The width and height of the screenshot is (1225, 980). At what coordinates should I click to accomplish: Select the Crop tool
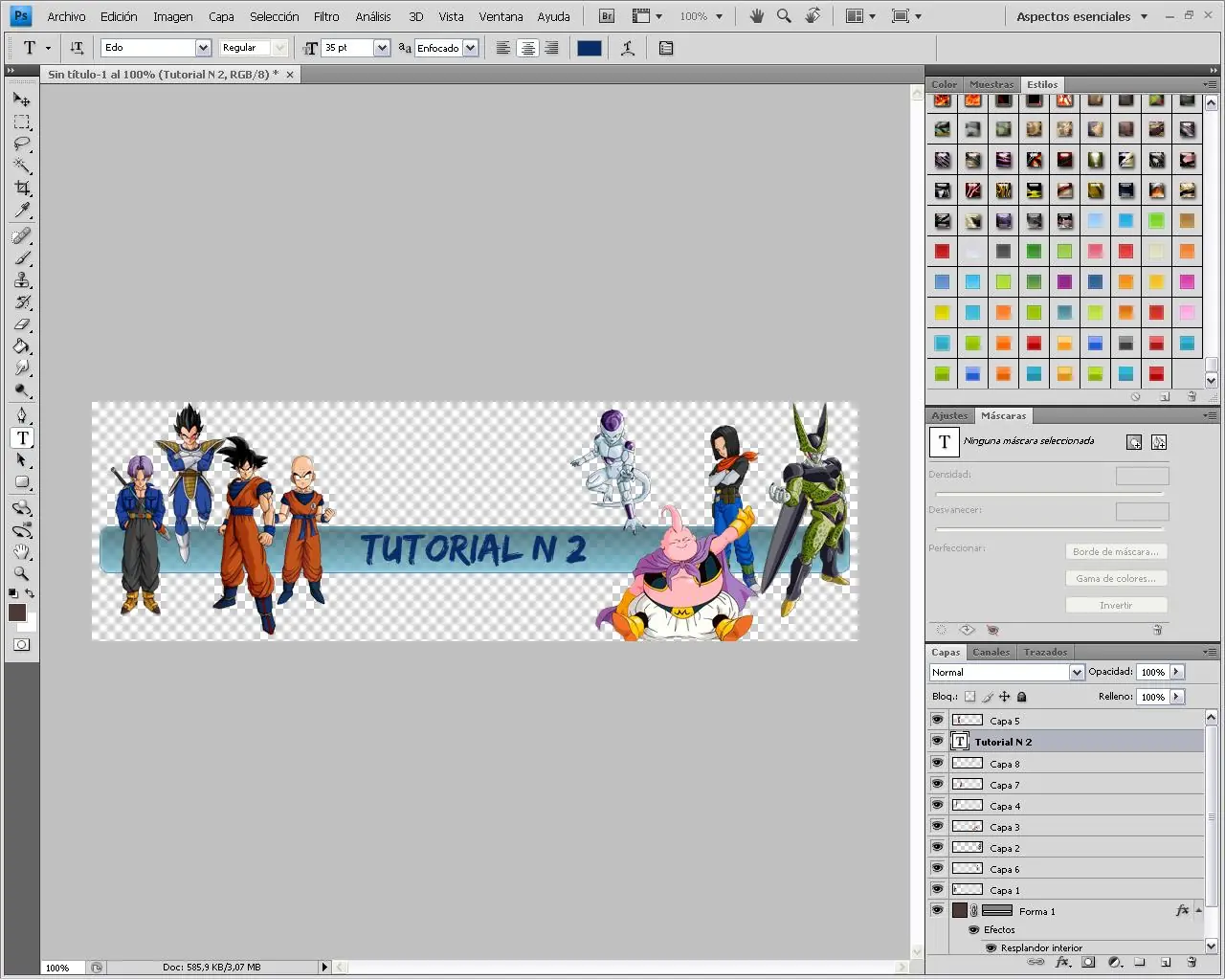(22, 189)
